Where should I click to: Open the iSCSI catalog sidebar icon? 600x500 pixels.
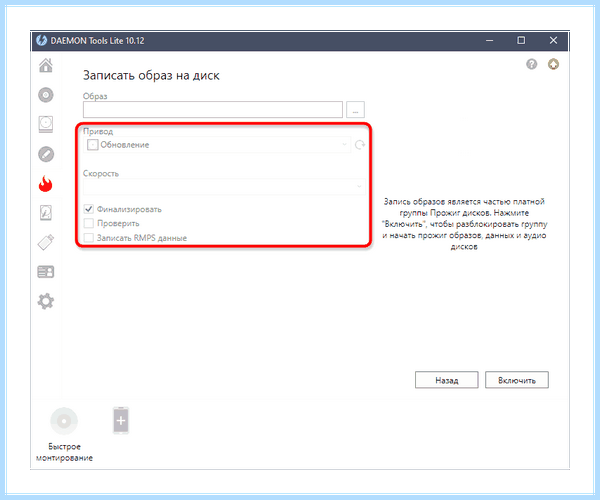(x=46, y=272)
